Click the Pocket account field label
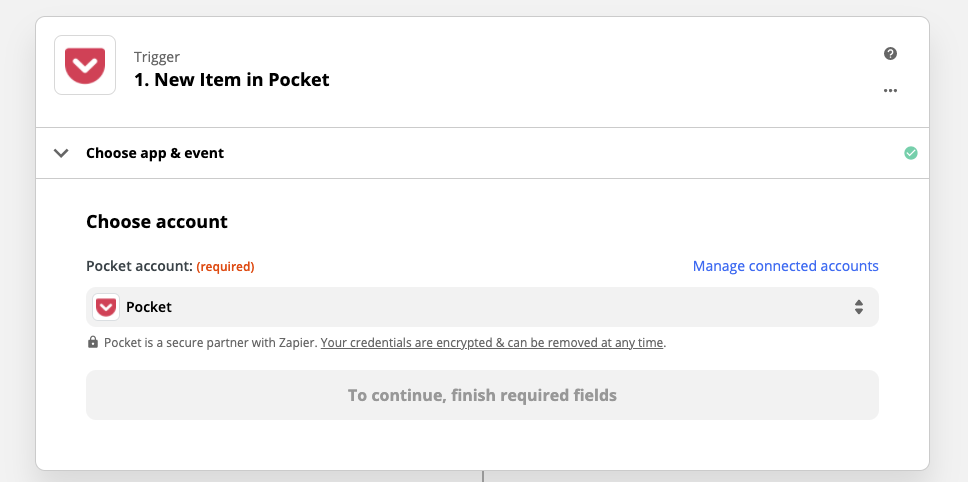Viewport: 968px width, 482px height. pos(140,266)
